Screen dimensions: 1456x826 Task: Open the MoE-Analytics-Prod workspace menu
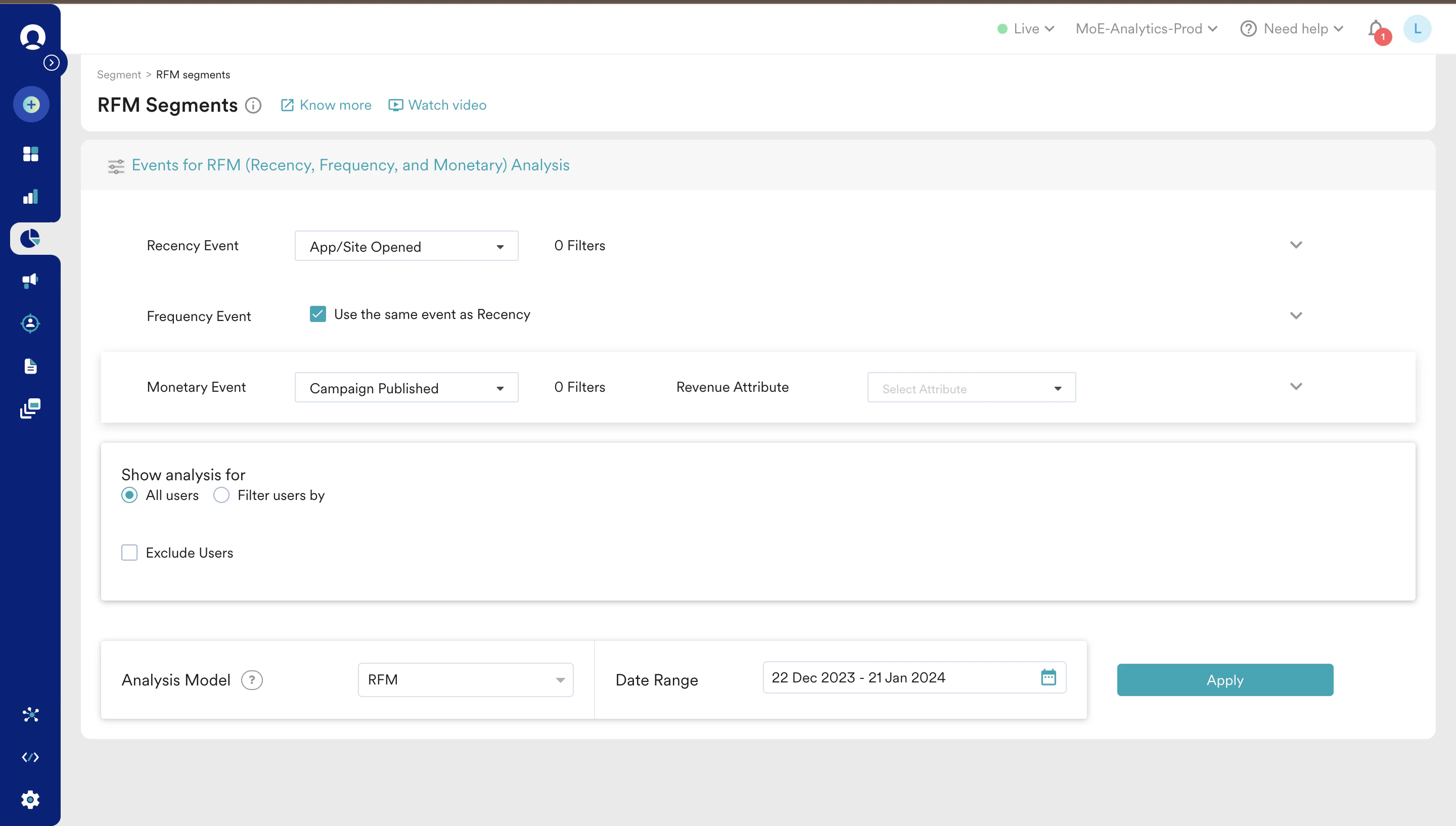1146,29
